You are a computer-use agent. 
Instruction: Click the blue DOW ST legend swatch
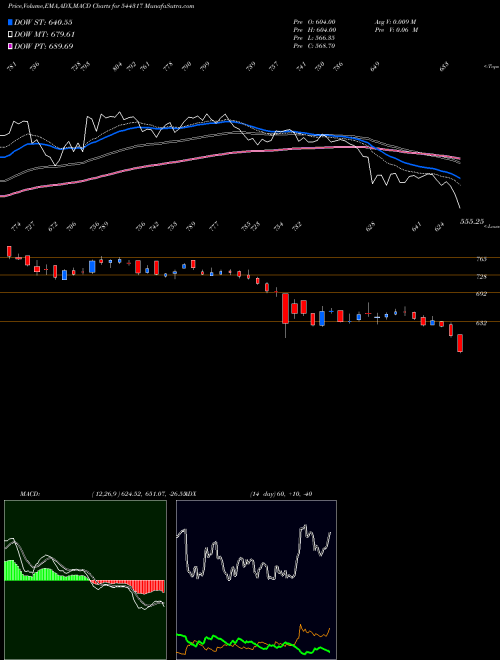(x=11, y=22)
